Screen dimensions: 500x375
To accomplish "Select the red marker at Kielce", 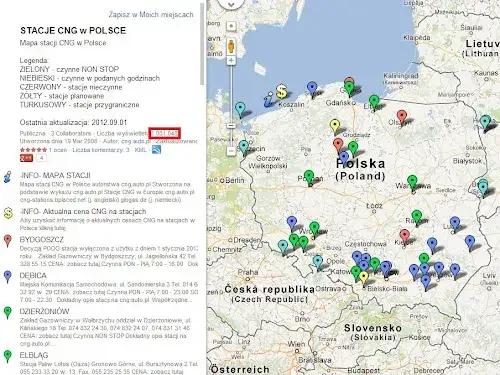I will click(x=405, y=236).
